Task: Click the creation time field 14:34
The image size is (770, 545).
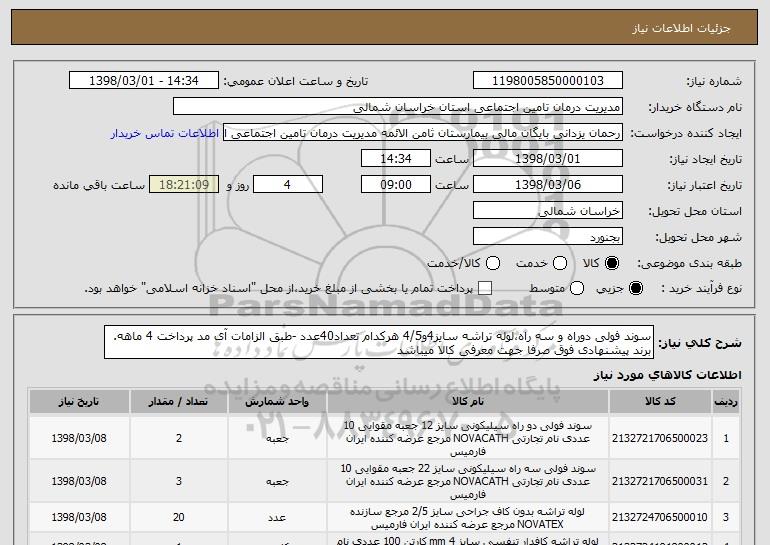Action: (x=396, y=159)
